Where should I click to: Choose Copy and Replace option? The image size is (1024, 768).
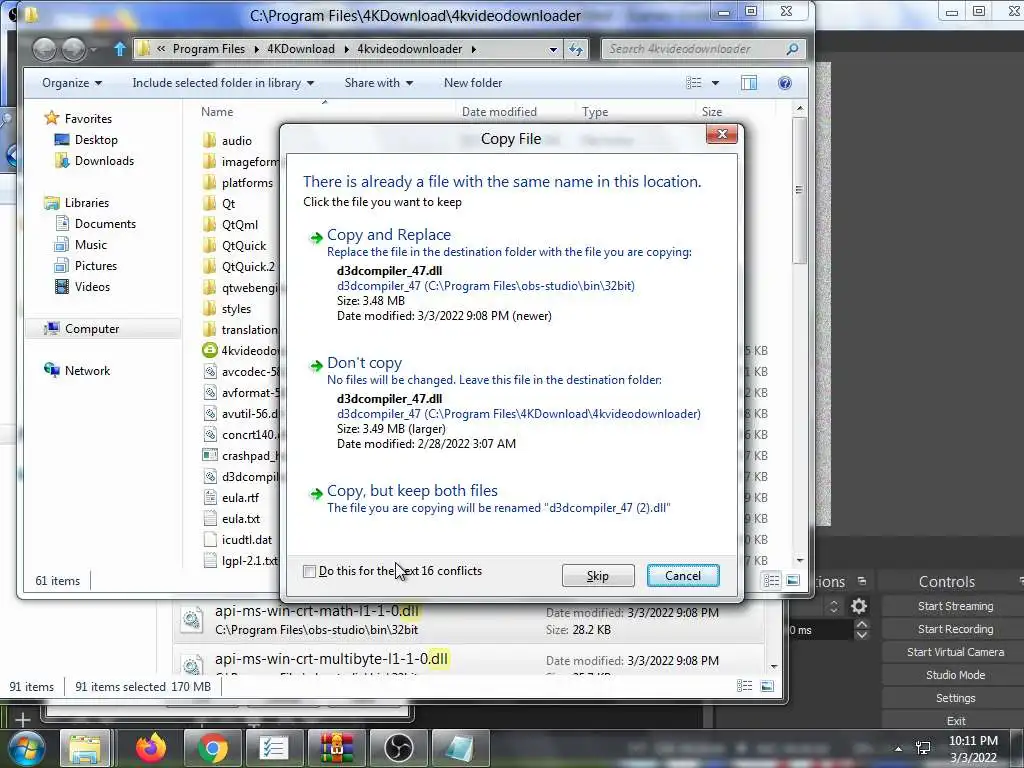tap(389, 235)
